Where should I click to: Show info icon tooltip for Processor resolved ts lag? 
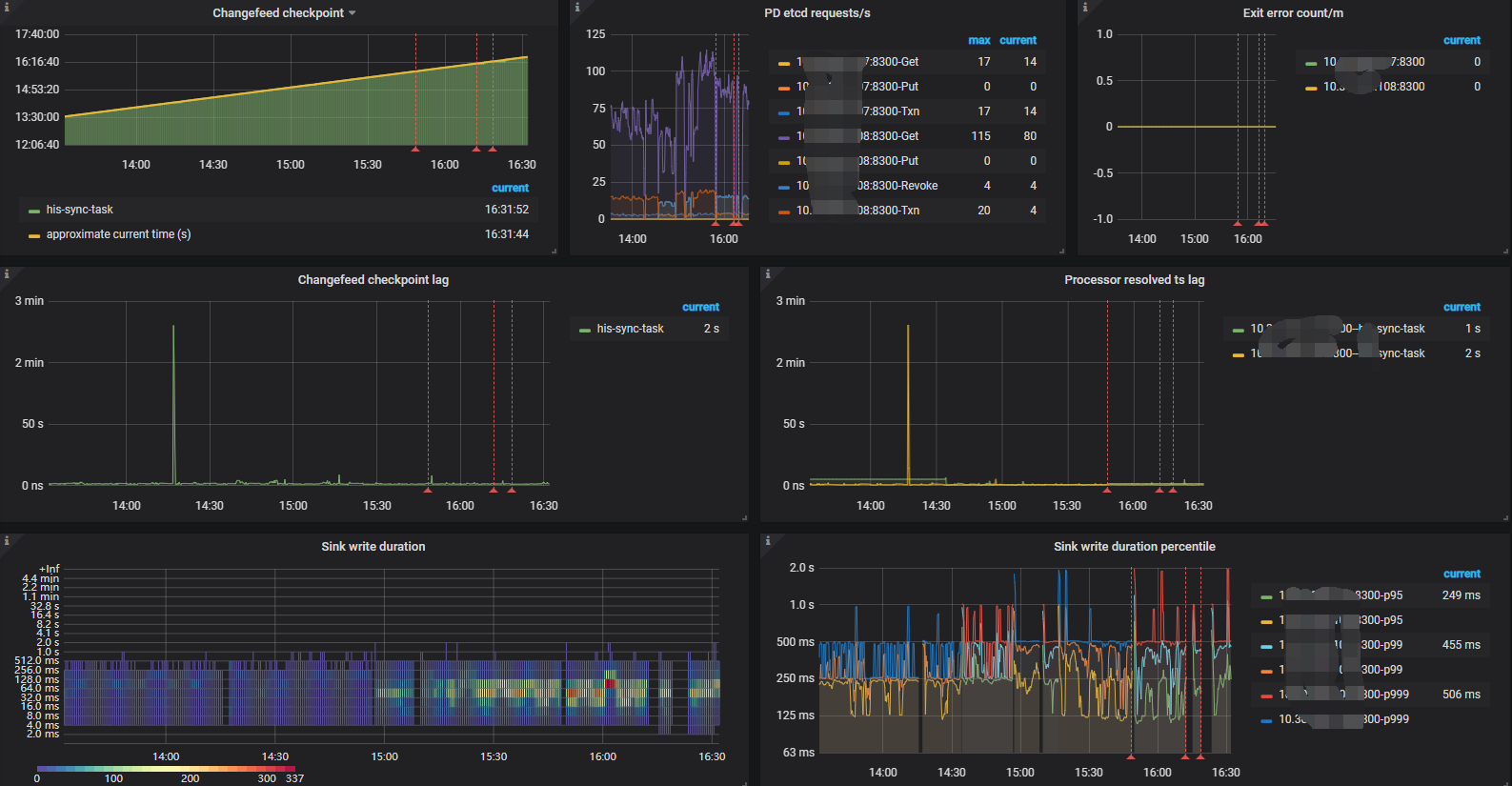(767, 273)
